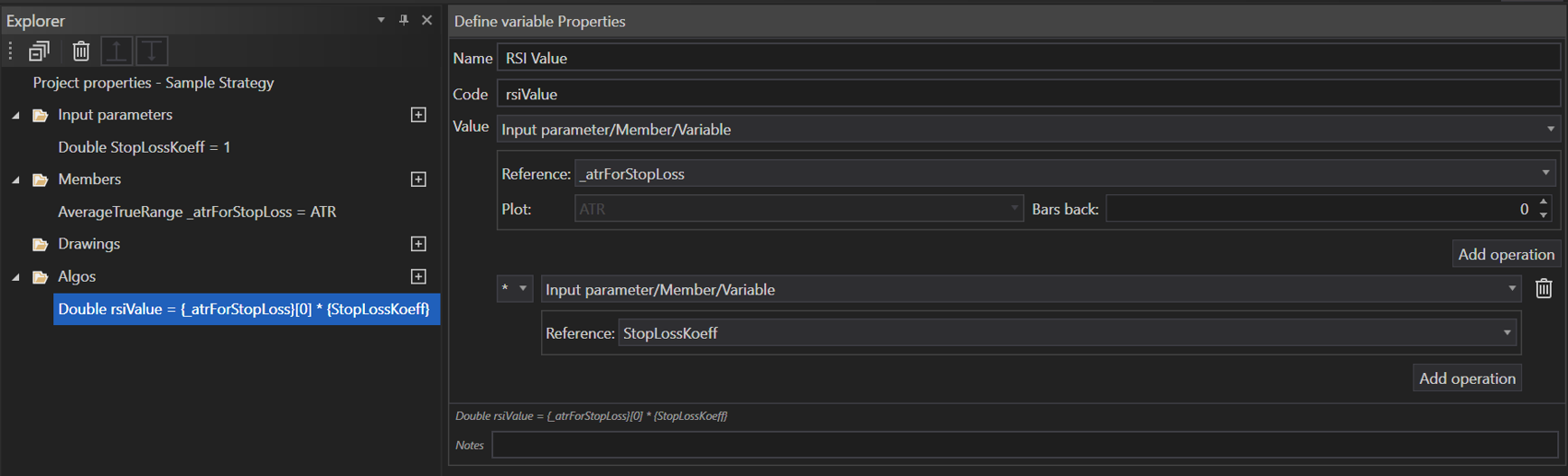The height and width of the screenshot is (476, 1568).
Task: Select Project properties - Sample Strategy item
Action: [153, 83]
